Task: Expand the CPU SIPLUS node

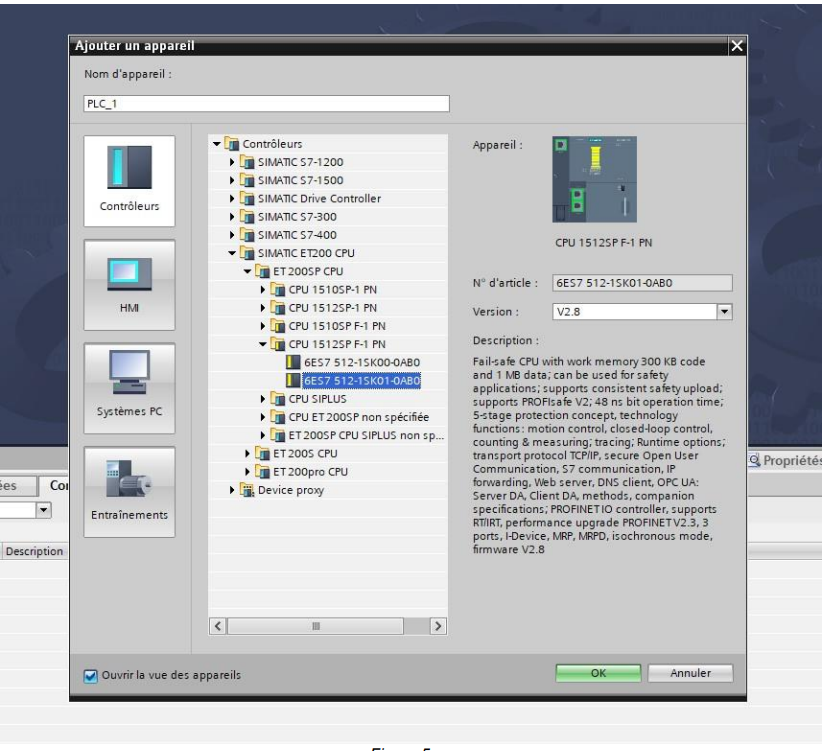Action: click(263, 399)
